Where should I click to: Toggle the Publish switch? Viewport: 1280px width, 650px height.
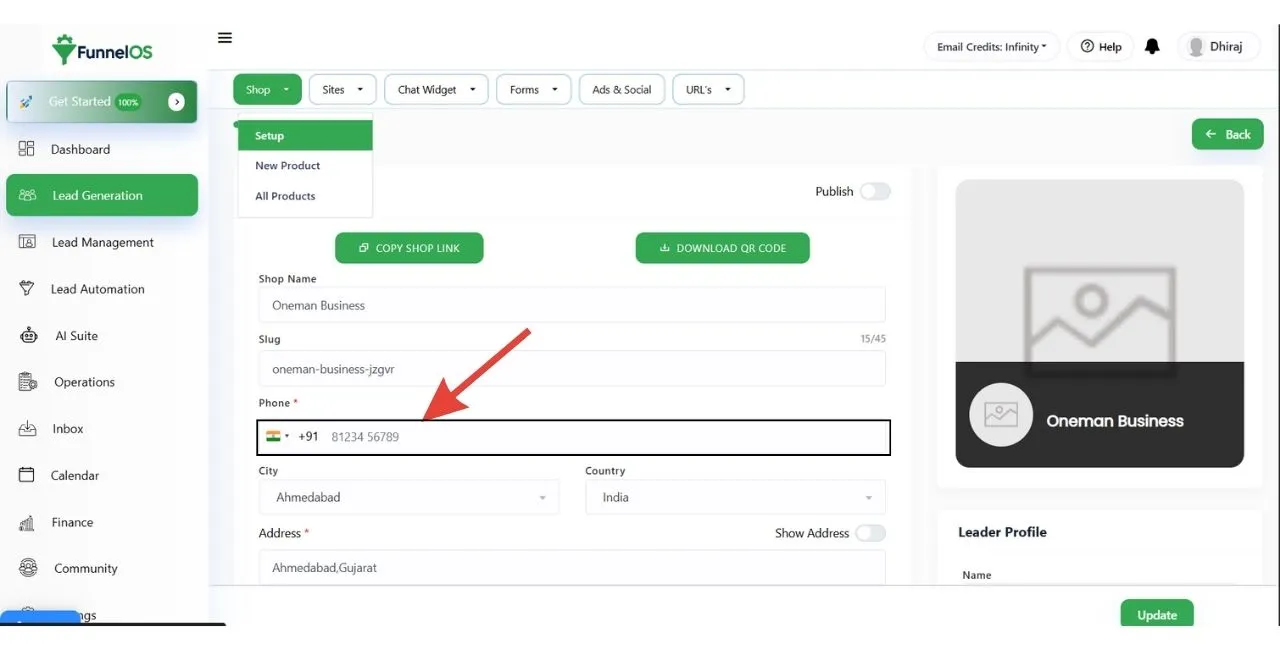pyautogui.click(x=874, y=192)
